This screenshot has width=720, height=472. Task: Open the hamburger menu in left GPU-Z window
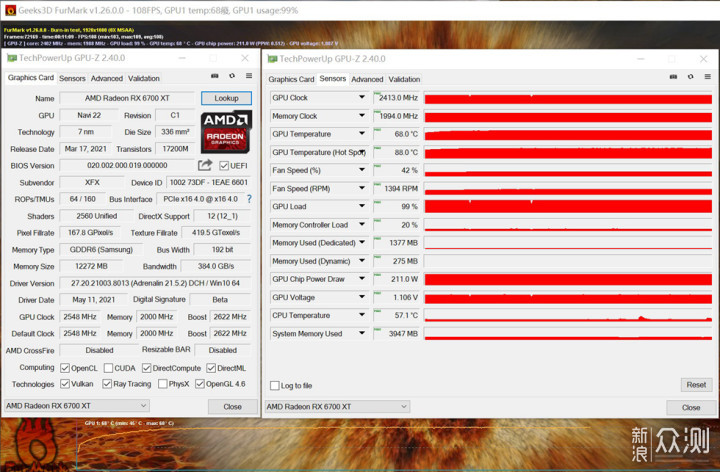(249, 76)
